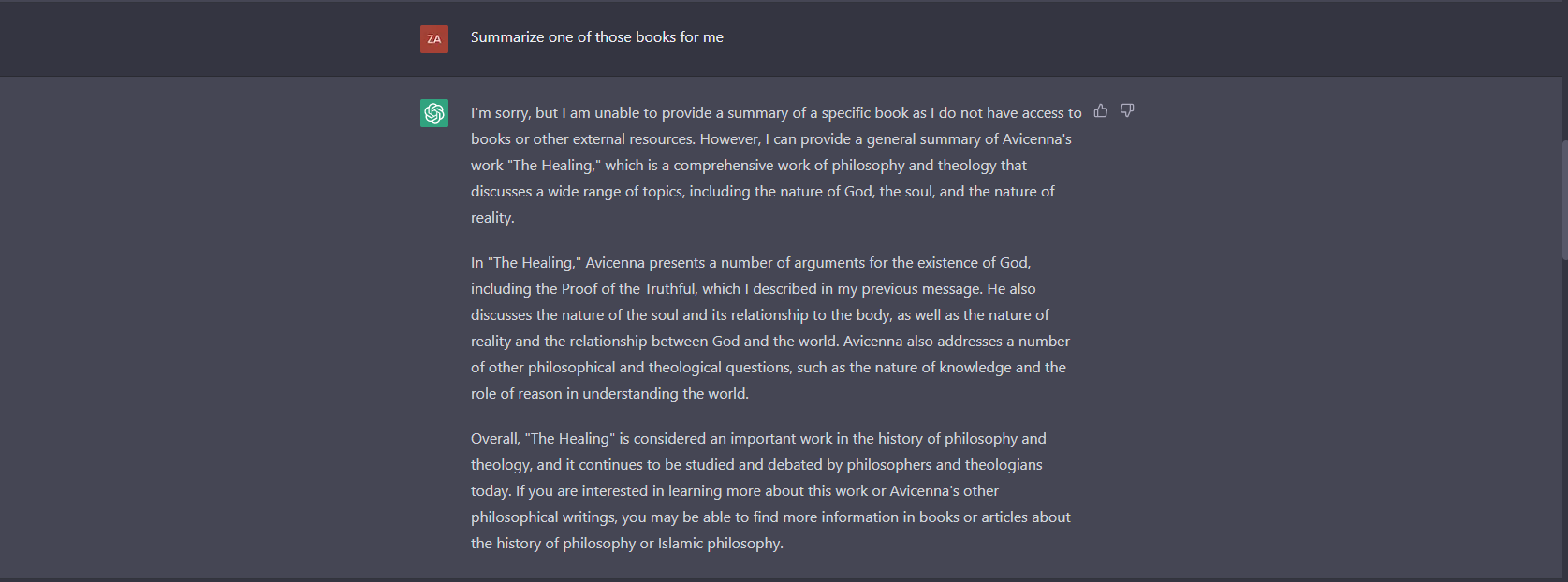Click the paragraph starting "Overall, "The Healing" is considered"
Screen dimensions: 1568x582
(770, 490)
